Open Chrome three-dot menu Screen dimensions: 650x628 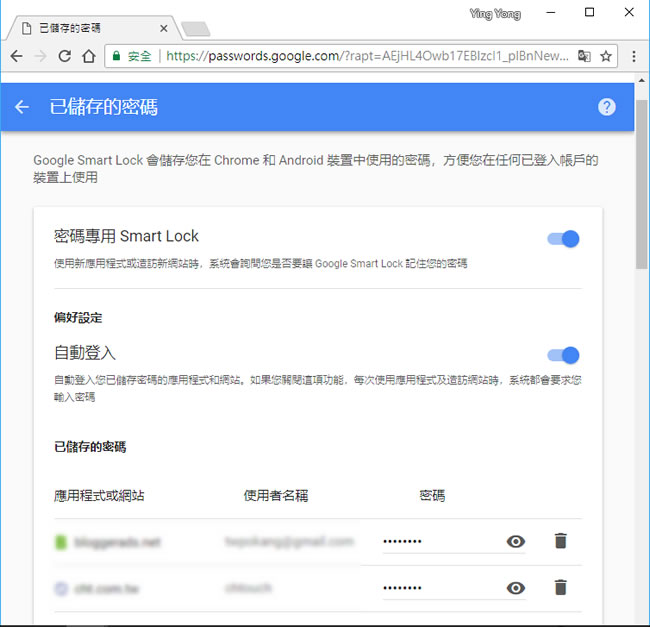pos(633,56)
